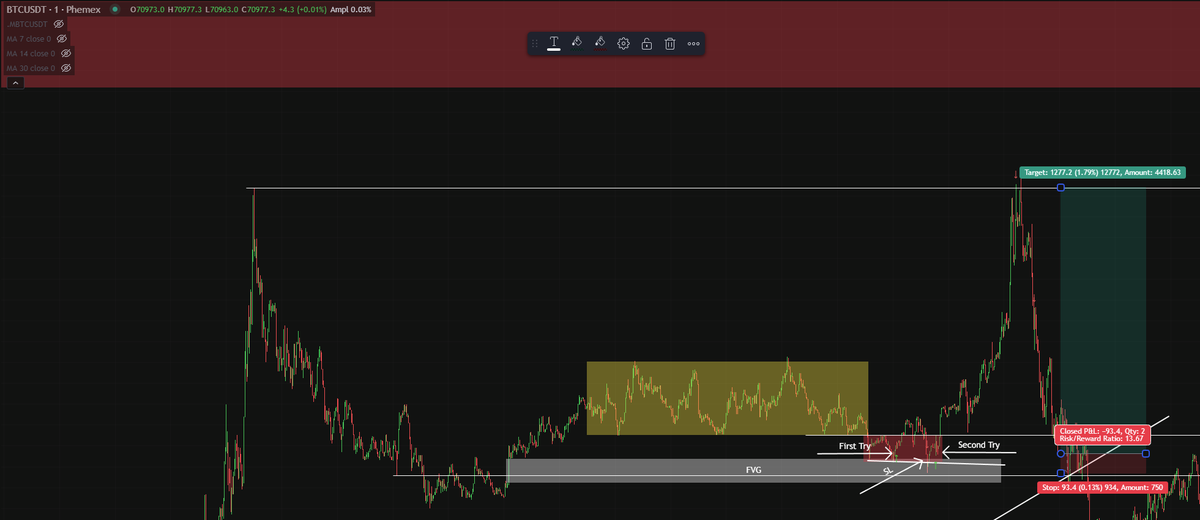Select the MA 7 close legend label

pyautogui.click(x=29, y=38)
